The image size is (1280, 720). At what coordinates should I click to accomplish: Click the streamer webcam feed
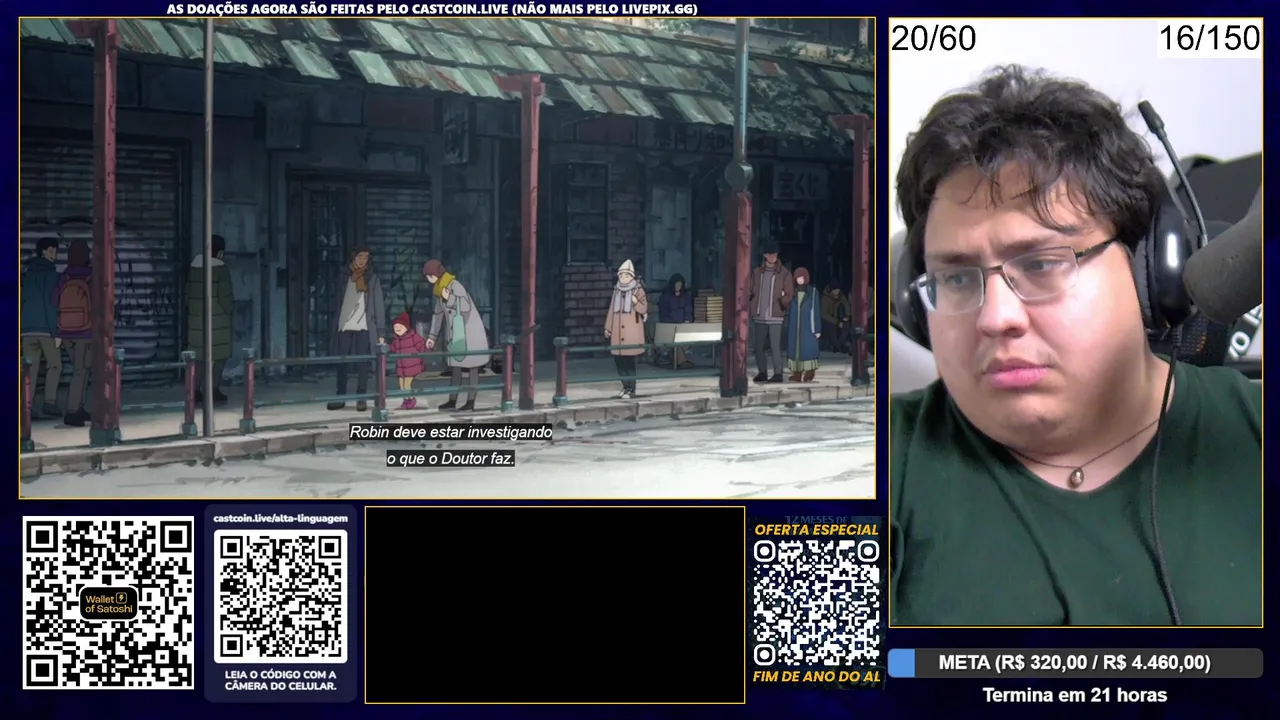pyautogui.click(x=1075, y=322)
